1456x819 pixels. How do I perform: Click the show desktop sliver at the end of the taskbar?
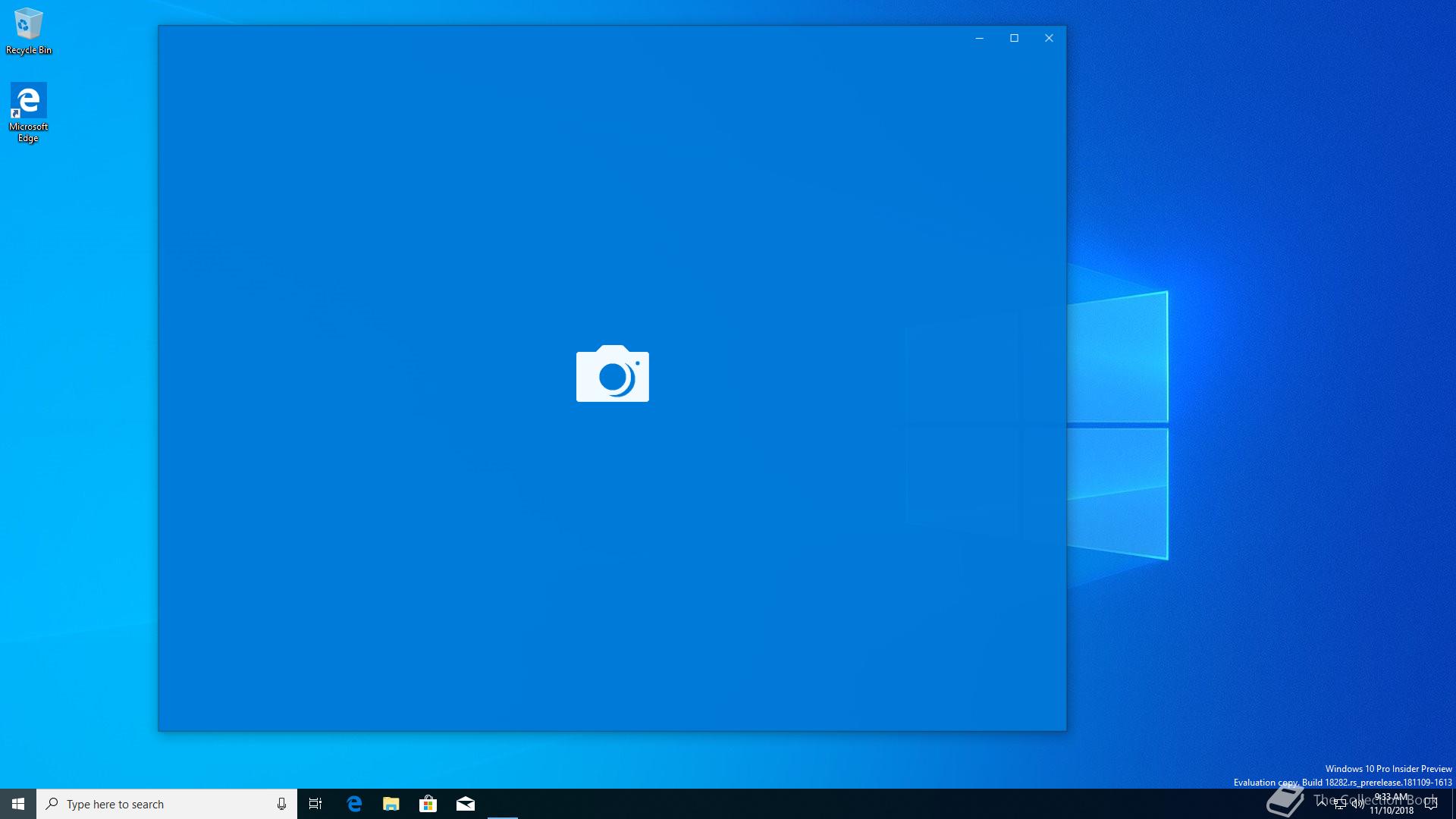(1453, 804)
